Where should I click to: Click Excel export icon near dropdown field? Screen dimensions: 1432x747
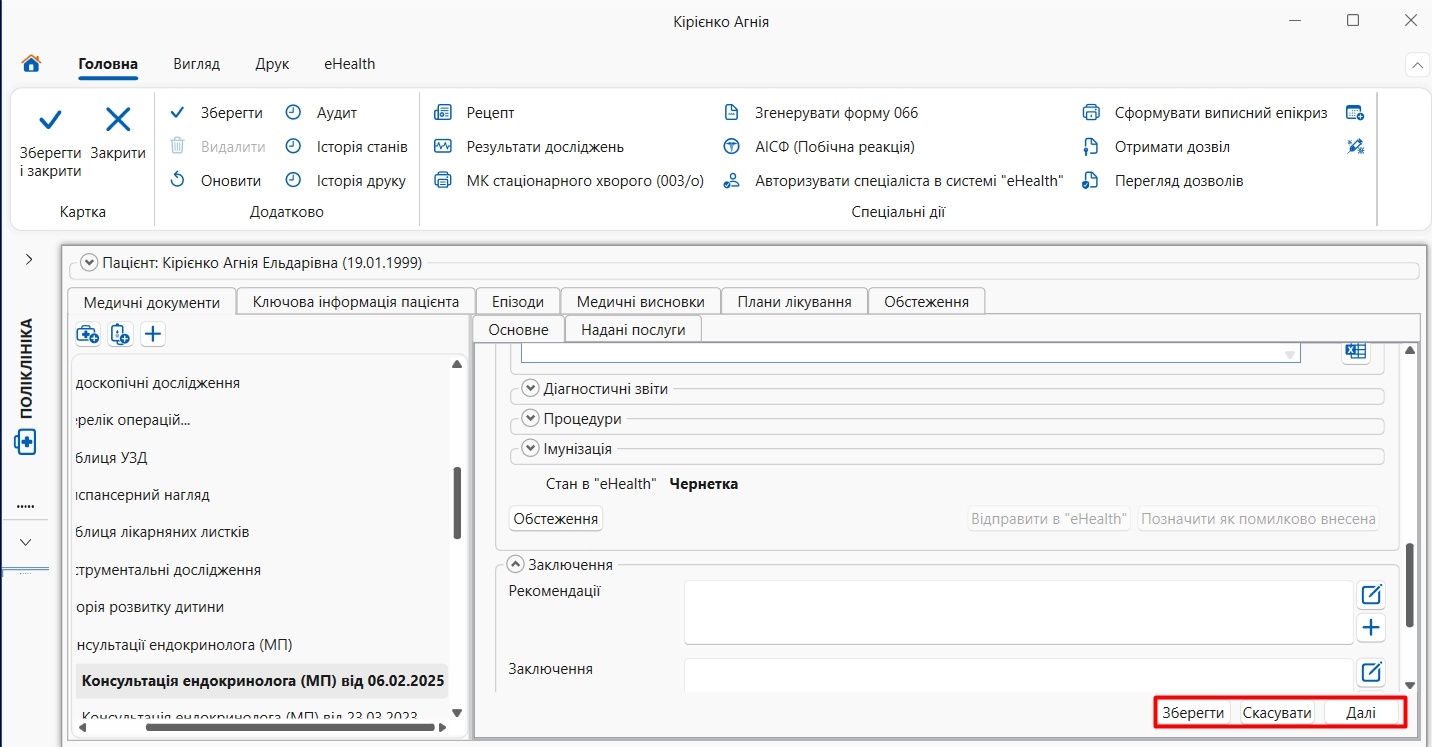coord(1355,352)
